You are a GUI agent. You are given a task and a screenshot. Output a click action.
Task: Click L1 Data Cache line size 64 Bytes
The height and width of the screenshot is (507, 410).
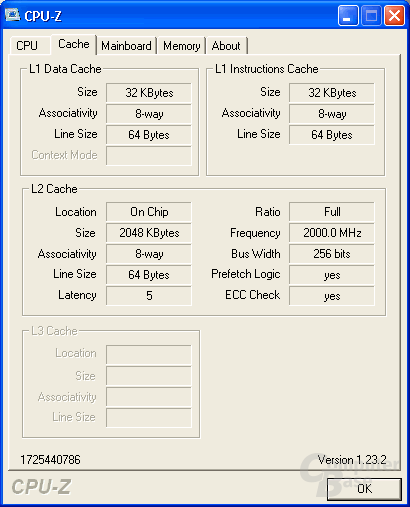point(149,135)
